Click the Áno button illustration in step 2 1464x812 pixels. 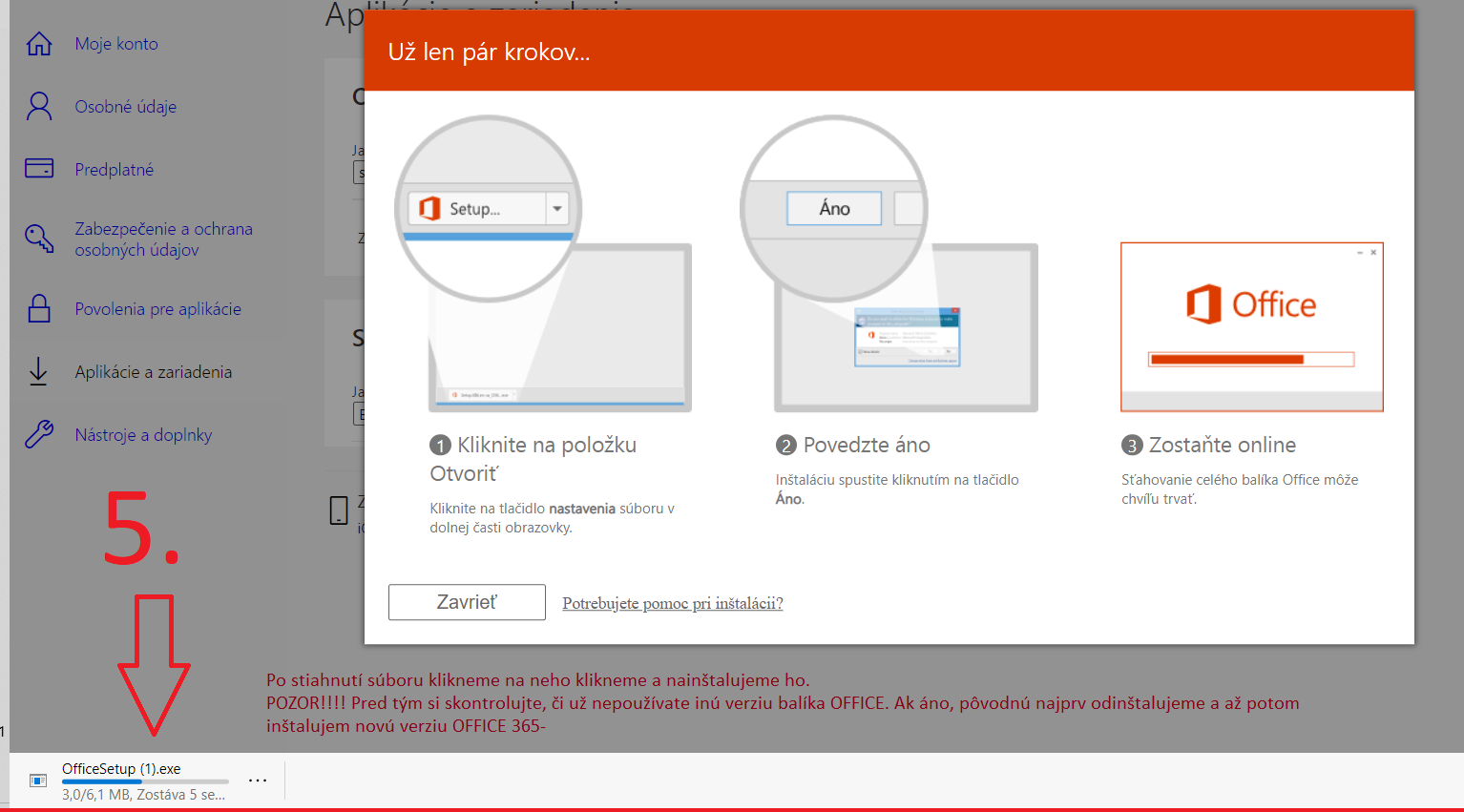pos(834,208)
